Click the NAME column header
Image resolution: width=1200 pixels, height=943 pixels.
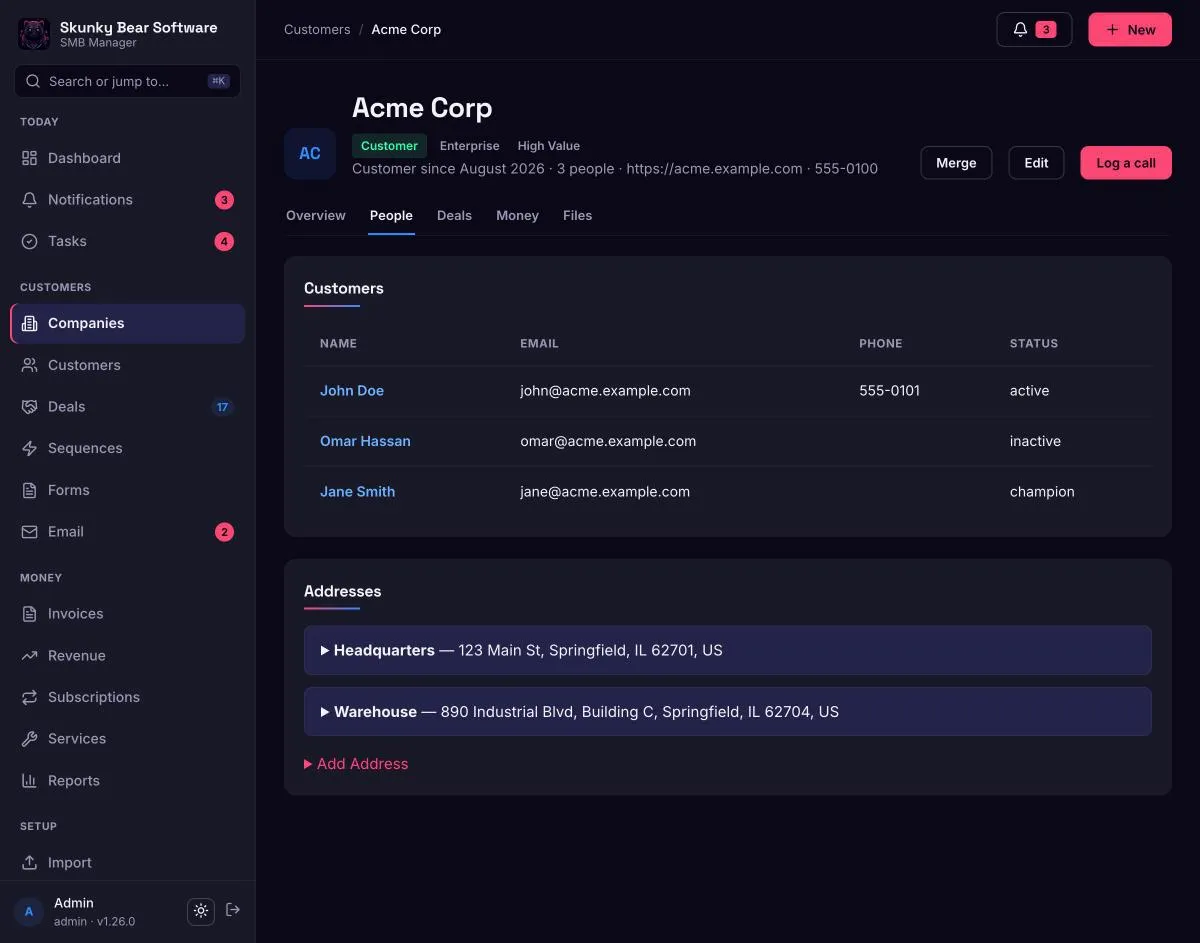point(338,343)
